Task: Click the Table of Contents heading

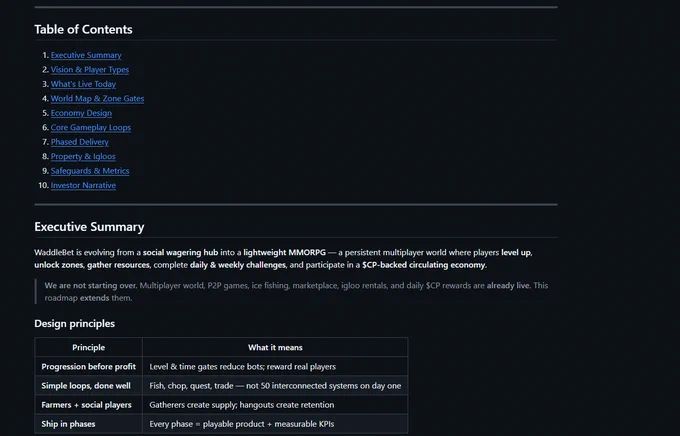Action: click(x=83, y=30)
